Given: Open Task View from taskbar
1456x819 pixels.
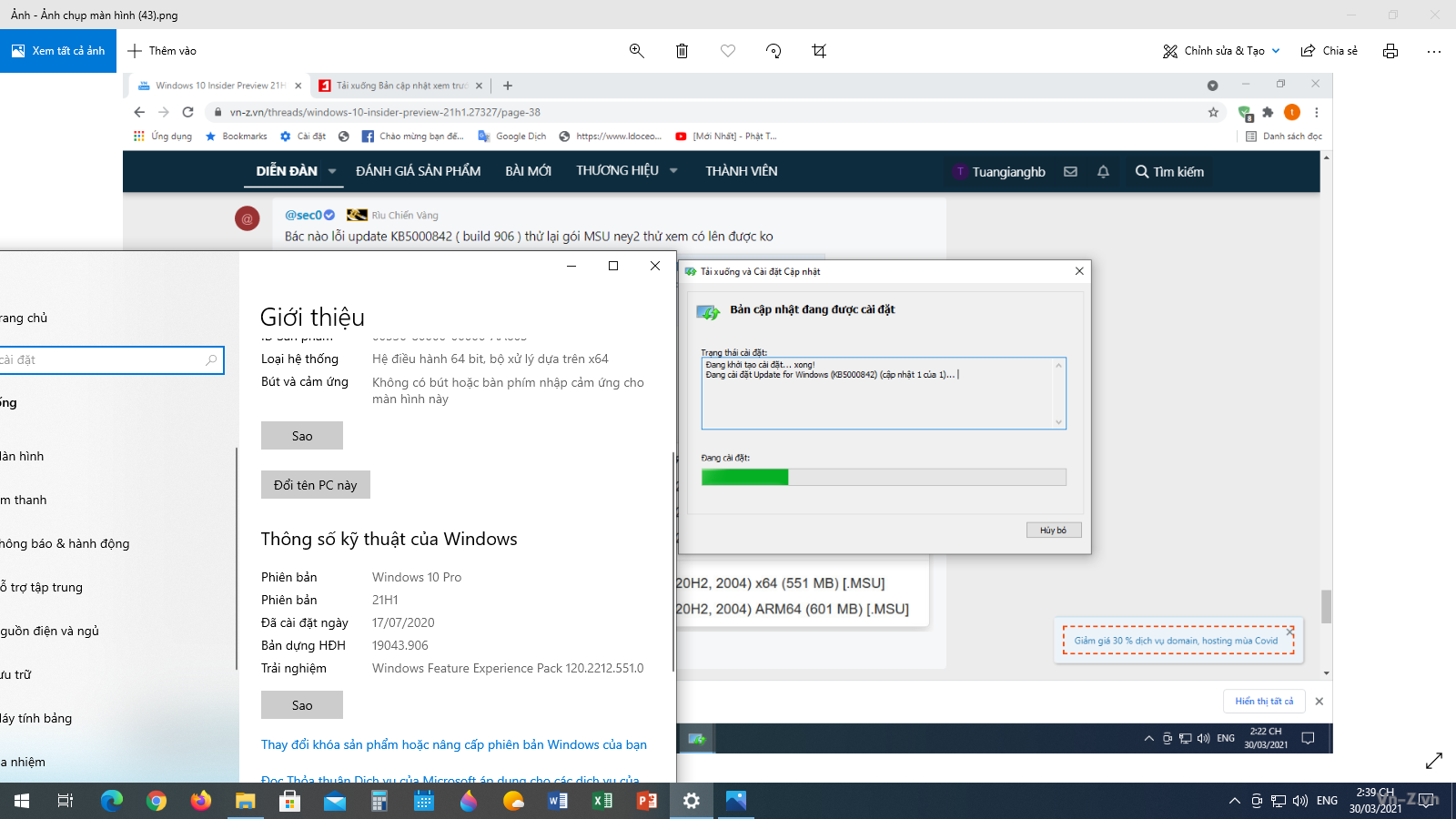Looking at the screenshot, I should tap(66, 801).
